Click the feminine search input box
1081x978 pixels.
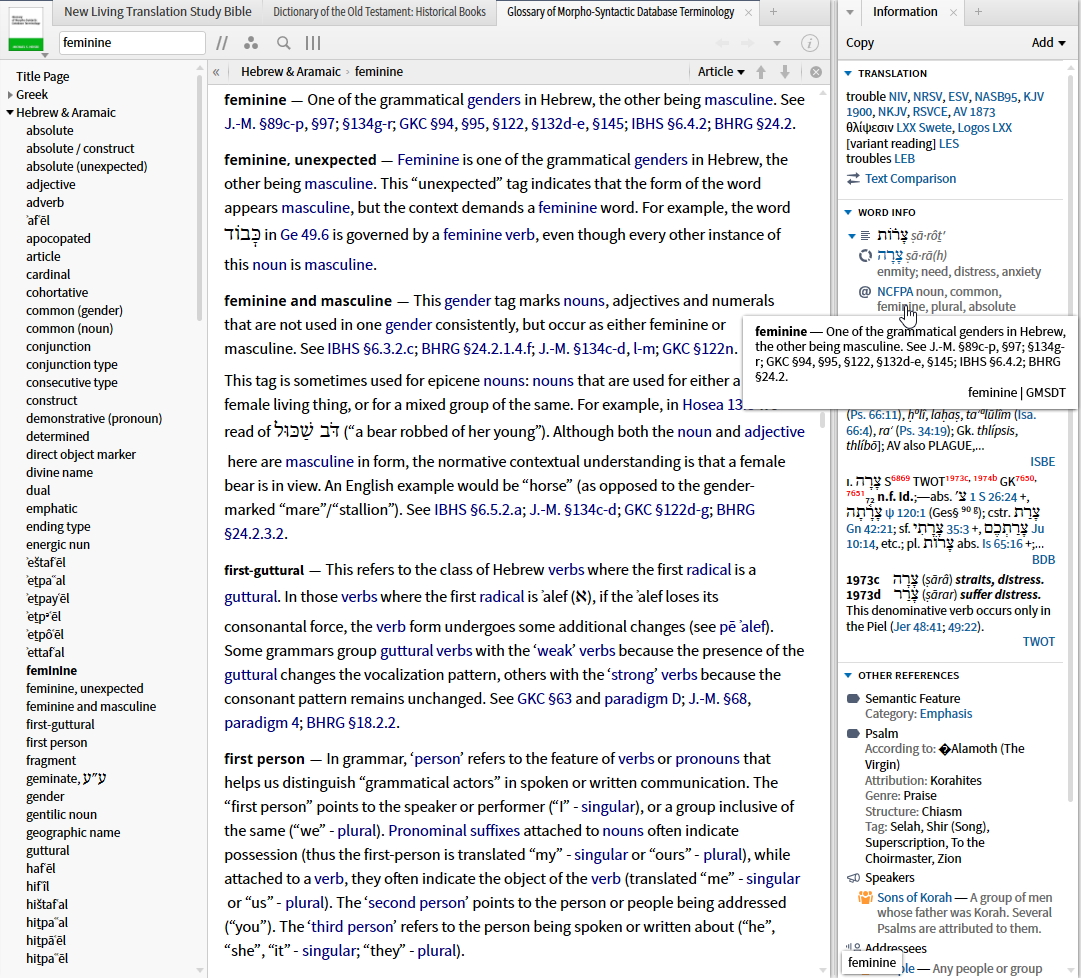[132, 43]
